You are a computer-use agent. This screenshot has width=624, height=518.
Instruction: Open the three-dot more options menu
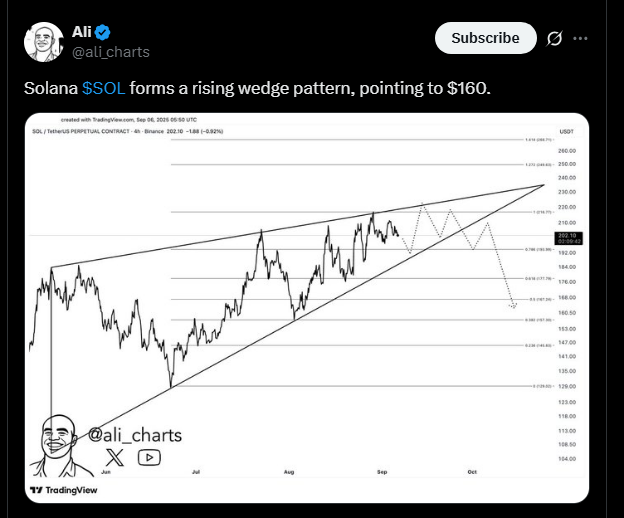(x=580, y=38)
